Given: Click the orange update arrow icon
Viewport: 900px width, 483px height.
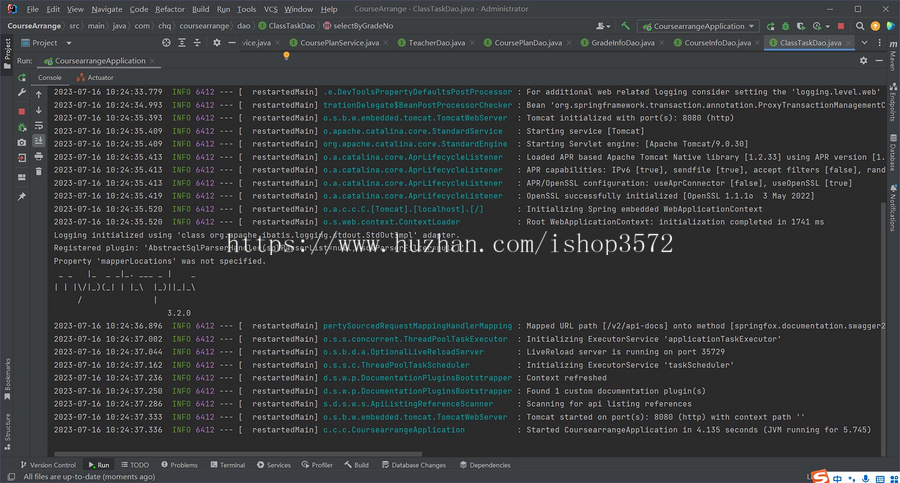Looking at the screenshot, I should click(875, 26).
